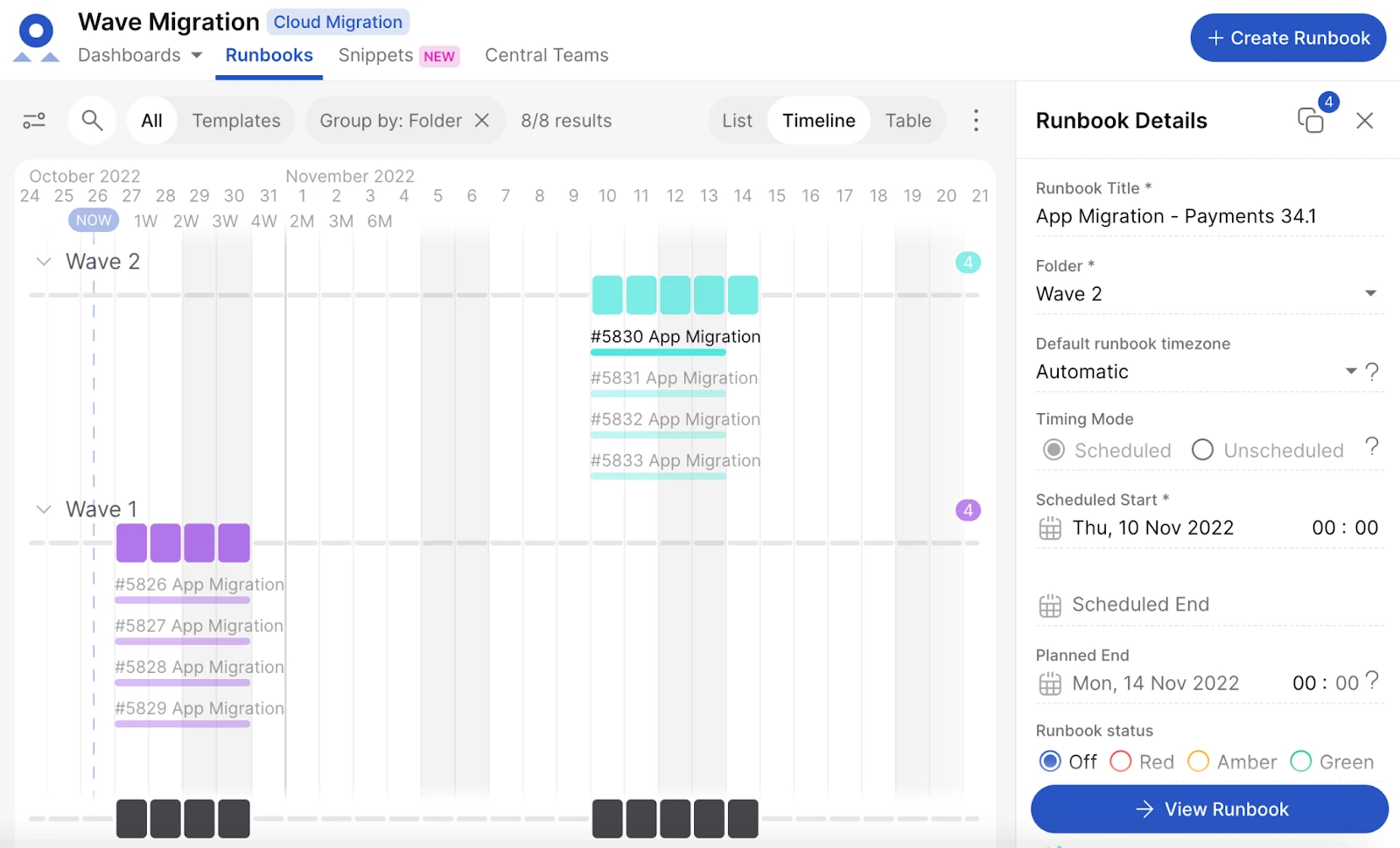Open the filter settings icon
The width and height of the screenshot is (1400, 848).
coord(34,120)
